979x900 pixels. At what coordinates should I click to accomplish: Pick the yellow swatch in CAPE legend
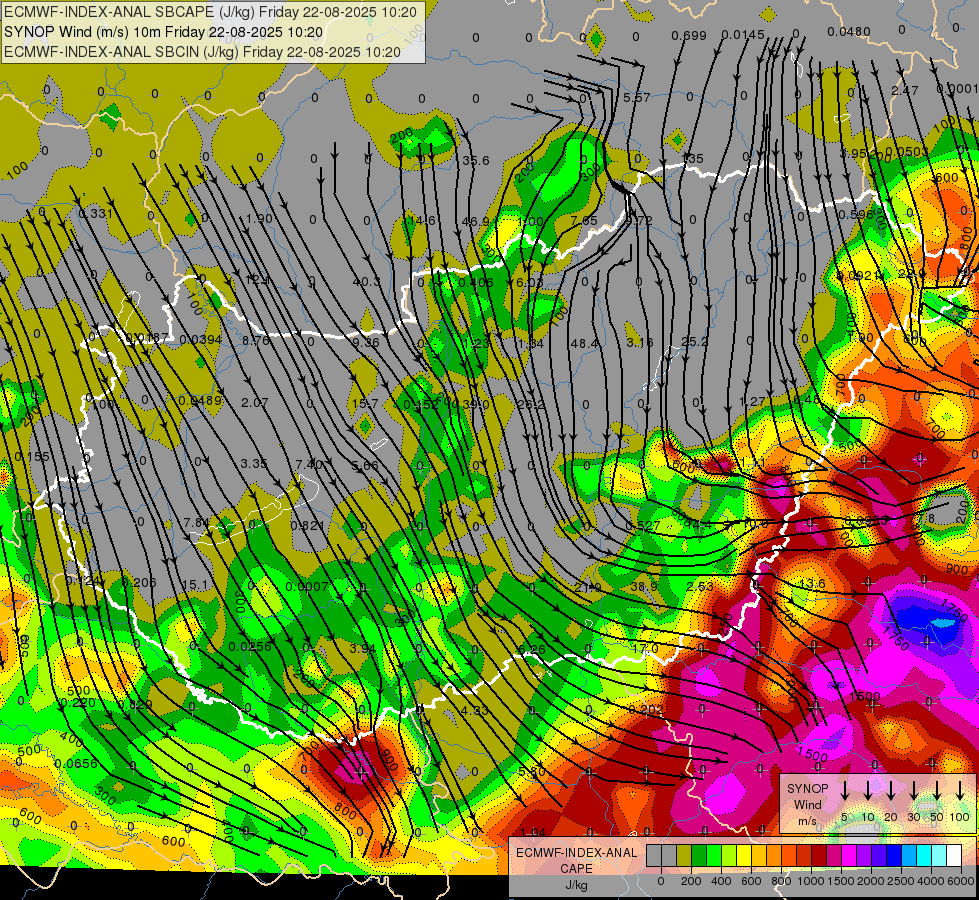click(744, 855)
